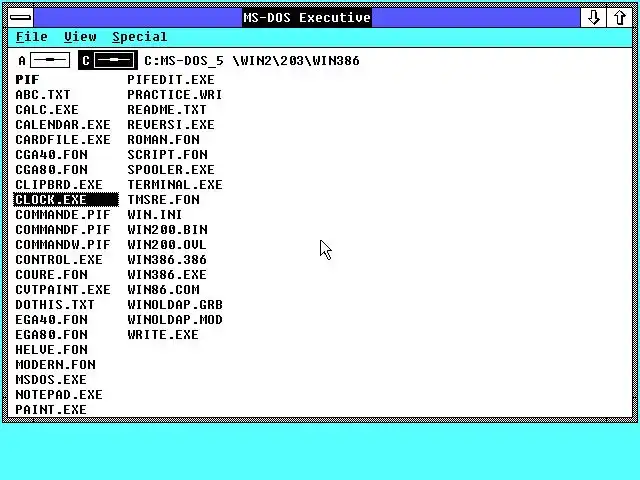
Task: Select WIN386.EXE
Action: click(x=167, y=275)
